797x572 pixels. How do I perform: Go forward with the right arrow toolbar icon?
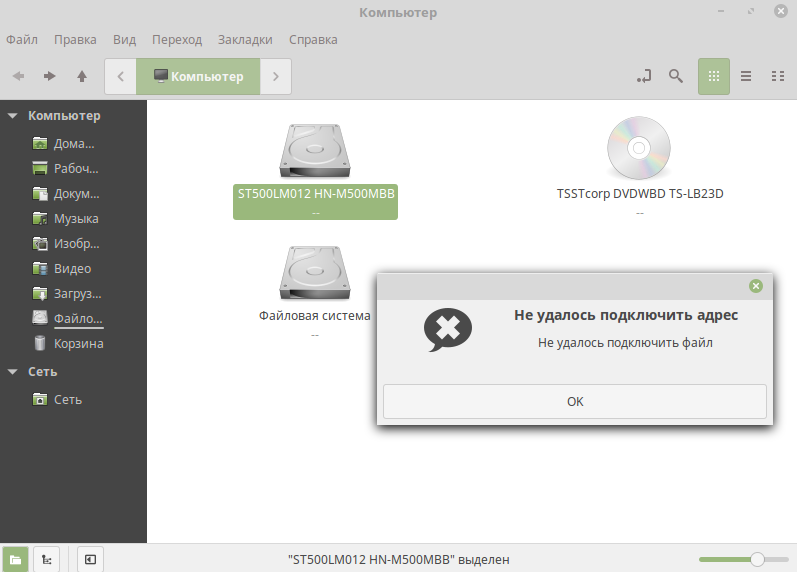(49, 76)
